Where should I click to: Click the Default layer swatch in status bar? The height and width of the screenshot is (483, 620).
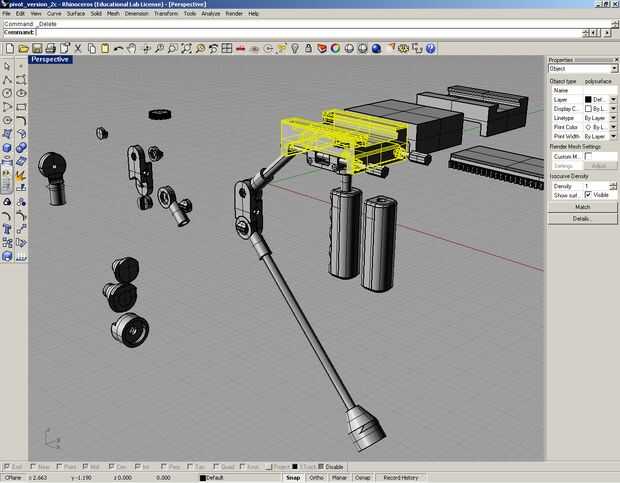click(203, 478)
